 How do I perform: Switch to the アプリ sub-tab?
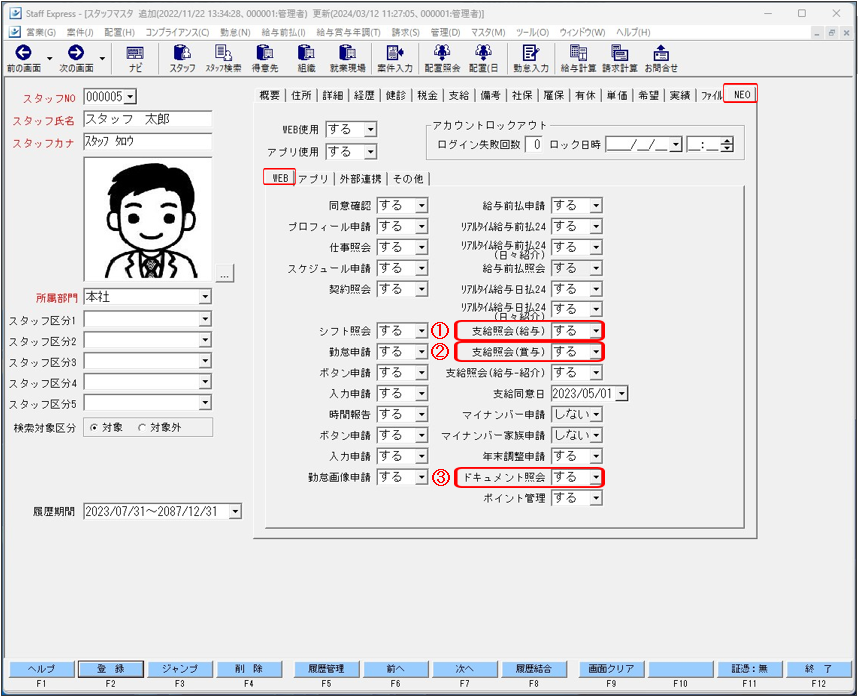314,179
